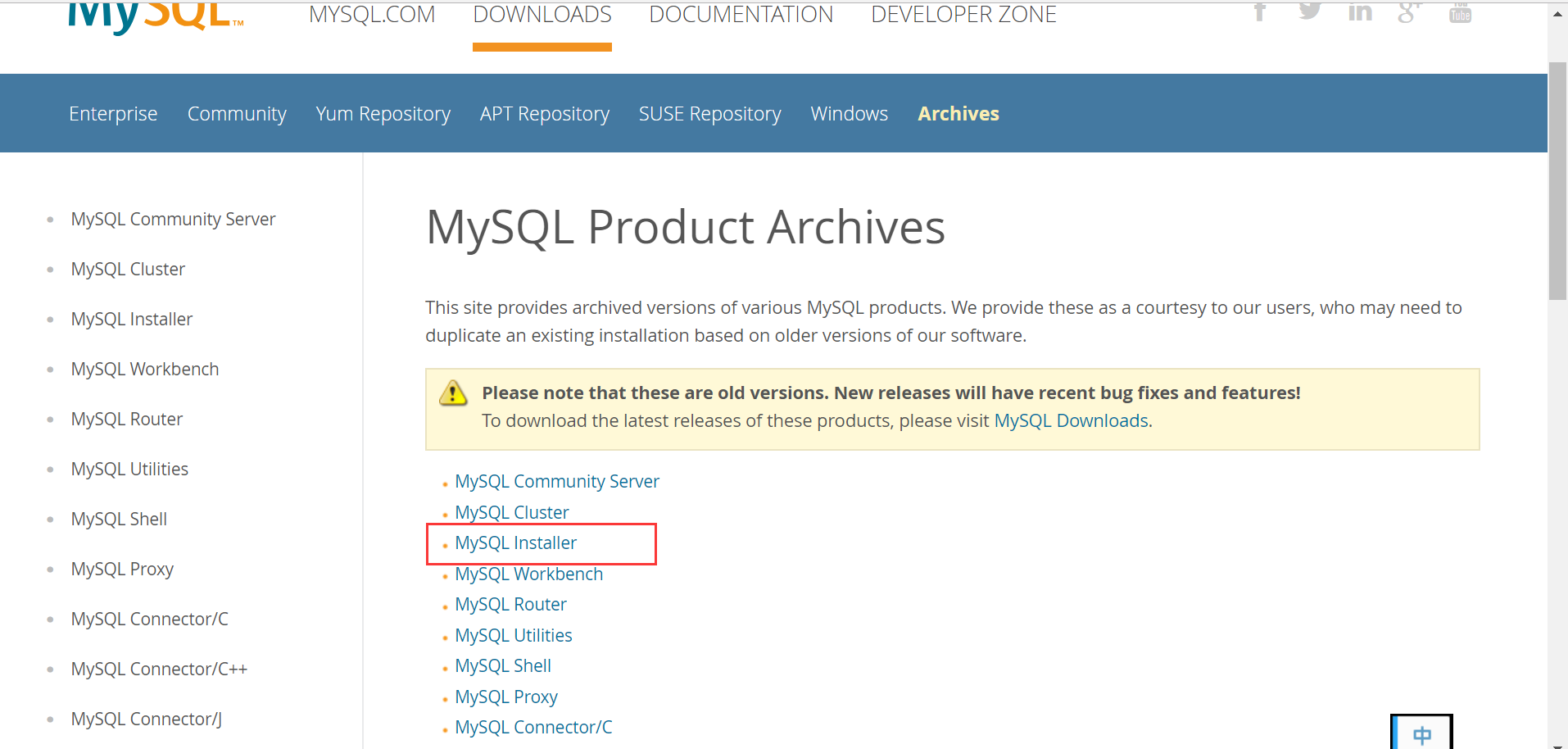Open the DOCUMENTATION top navigation item

[741, 15]
